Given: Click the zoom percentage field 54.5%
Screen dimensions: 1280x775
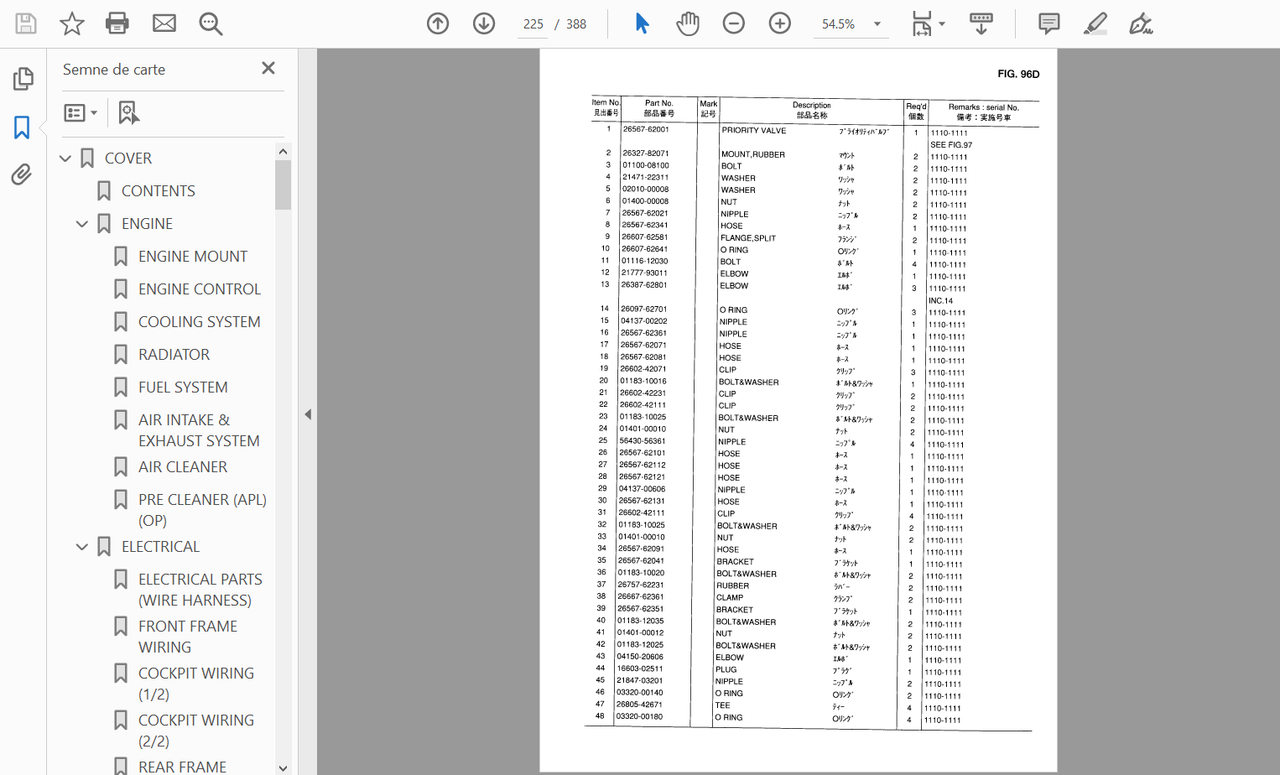Looking at the screenshot, I should coord(838,24).
